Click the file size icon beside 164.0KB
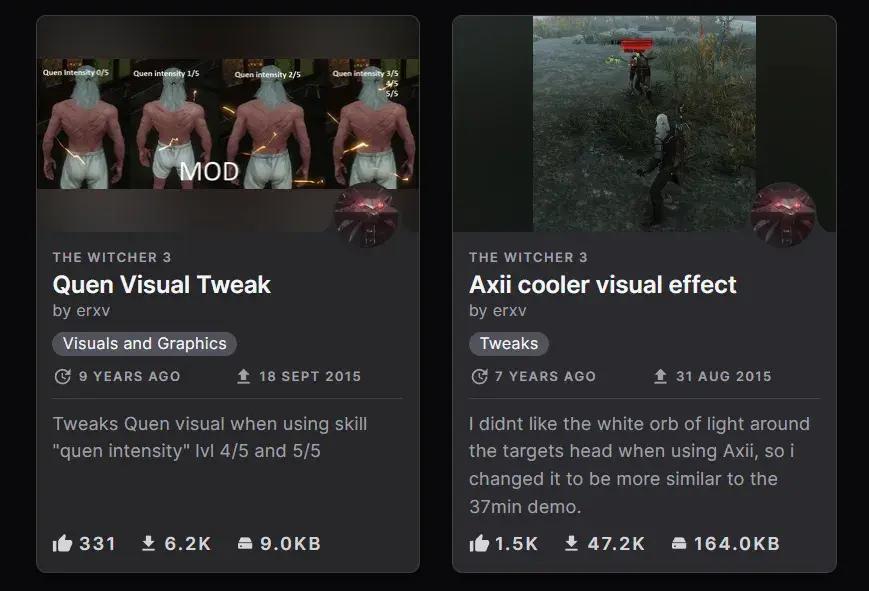The image size is (869, 591). click(x=679, y=543)
